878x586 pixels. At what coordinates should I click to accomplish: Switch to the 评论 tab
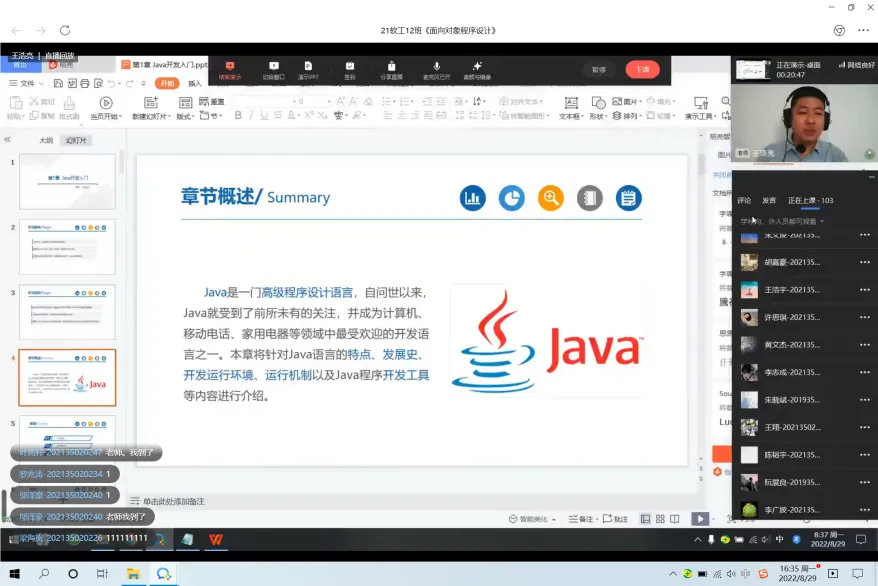pyautogui.click(x=744, y=200)
